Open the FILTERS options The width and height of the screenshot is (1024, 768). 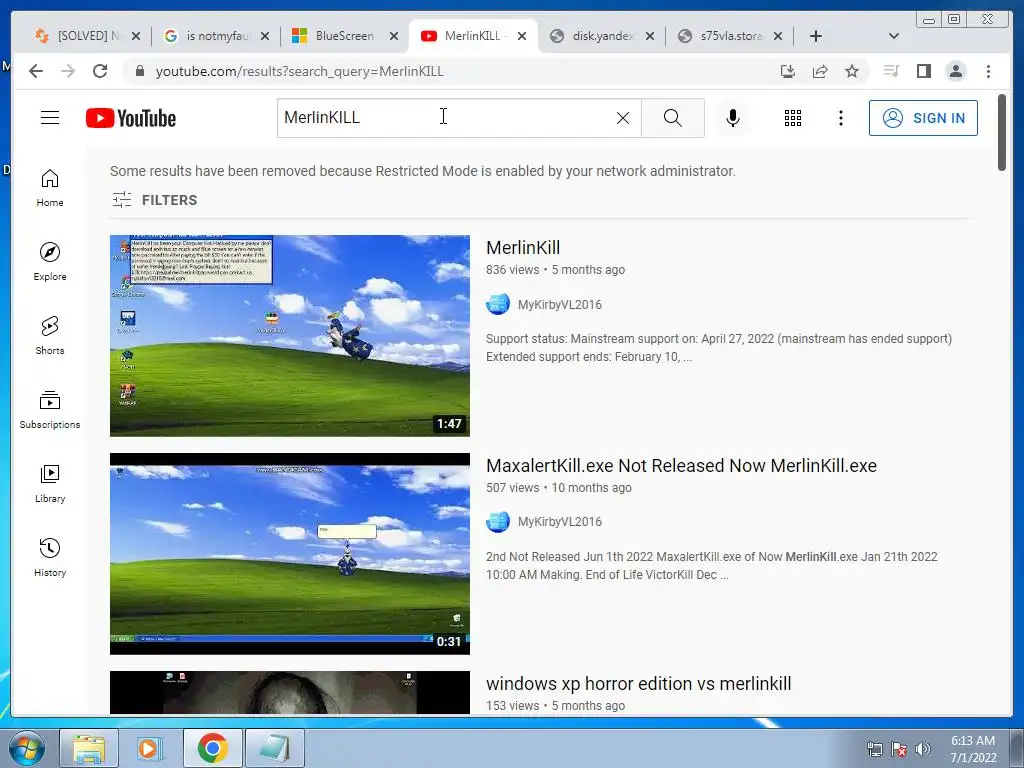pyautogui.click(x=154, y=200)
